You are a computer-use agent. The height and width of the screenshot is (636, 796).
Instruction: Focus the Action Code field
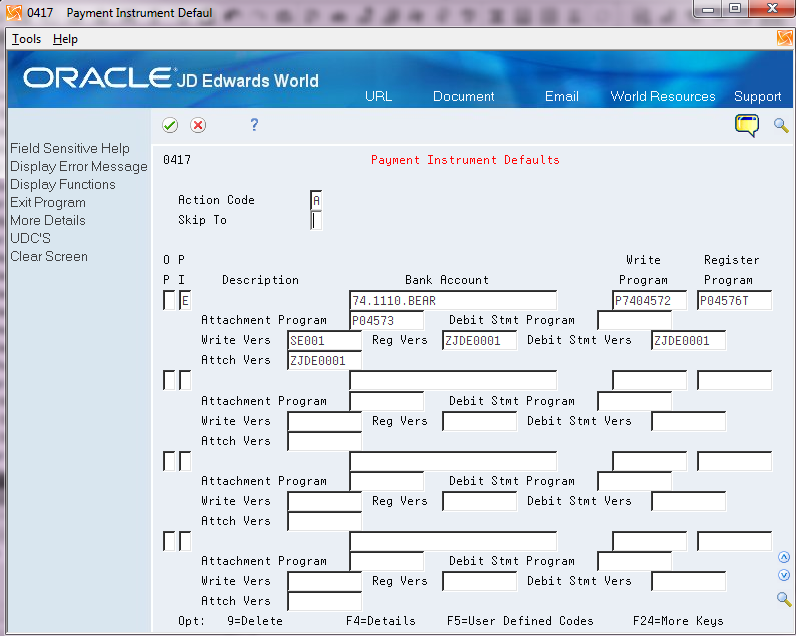click(x=316, y=200)
